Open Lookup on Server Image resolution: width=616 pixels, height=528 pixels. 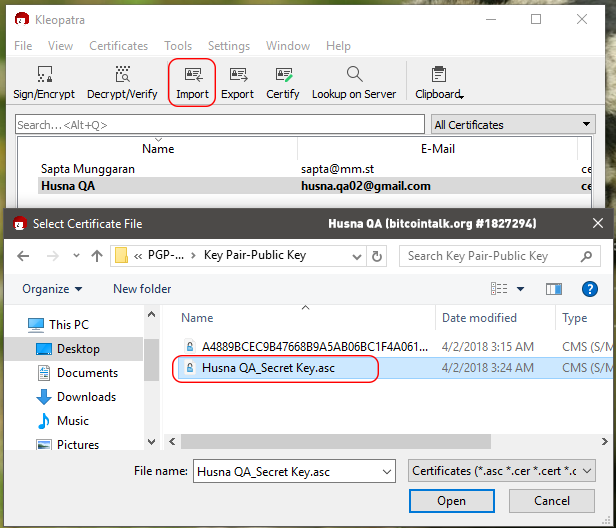[354, 82]
